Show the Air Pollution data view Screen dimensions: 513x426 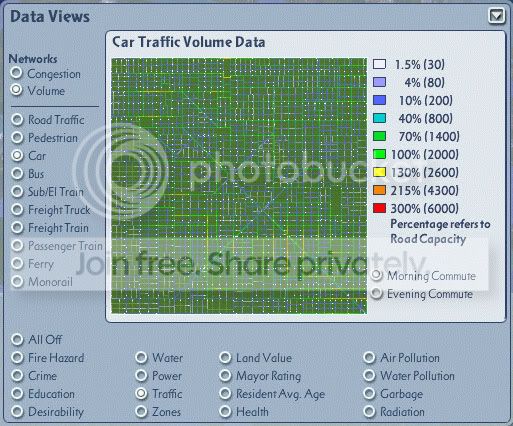click(x=369, y=357)
